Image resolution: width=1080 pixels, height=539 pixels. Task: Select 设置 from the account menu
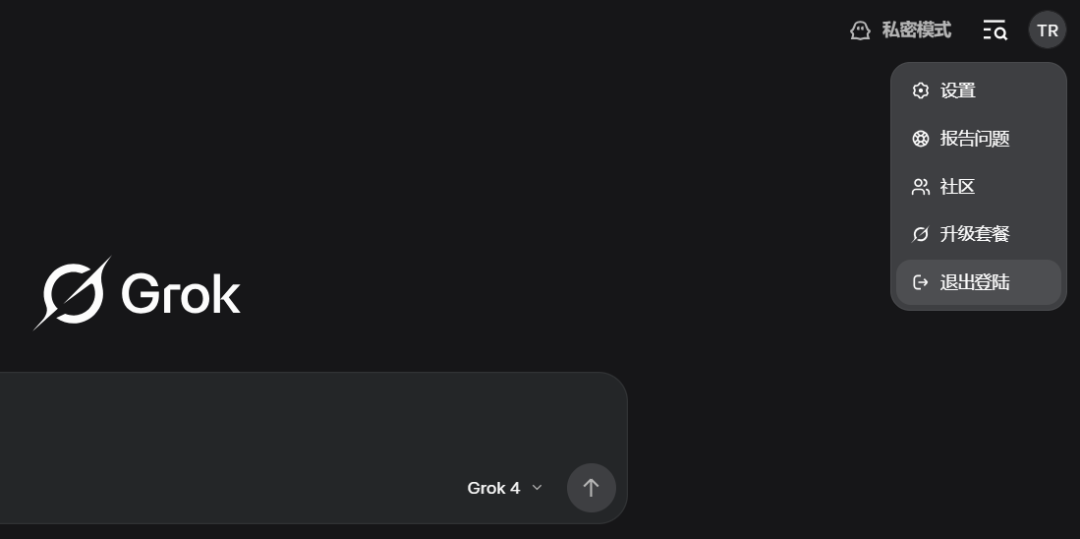(958, 91)
